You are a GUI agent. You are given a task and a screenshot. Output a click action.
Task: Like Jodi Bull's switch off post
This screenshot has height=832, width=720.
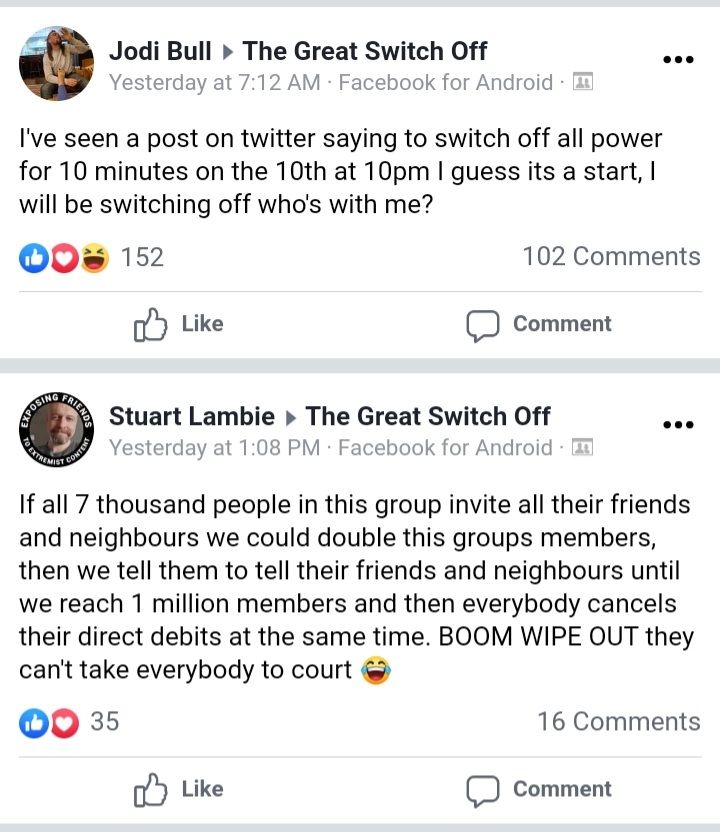(x=178, y=324)
